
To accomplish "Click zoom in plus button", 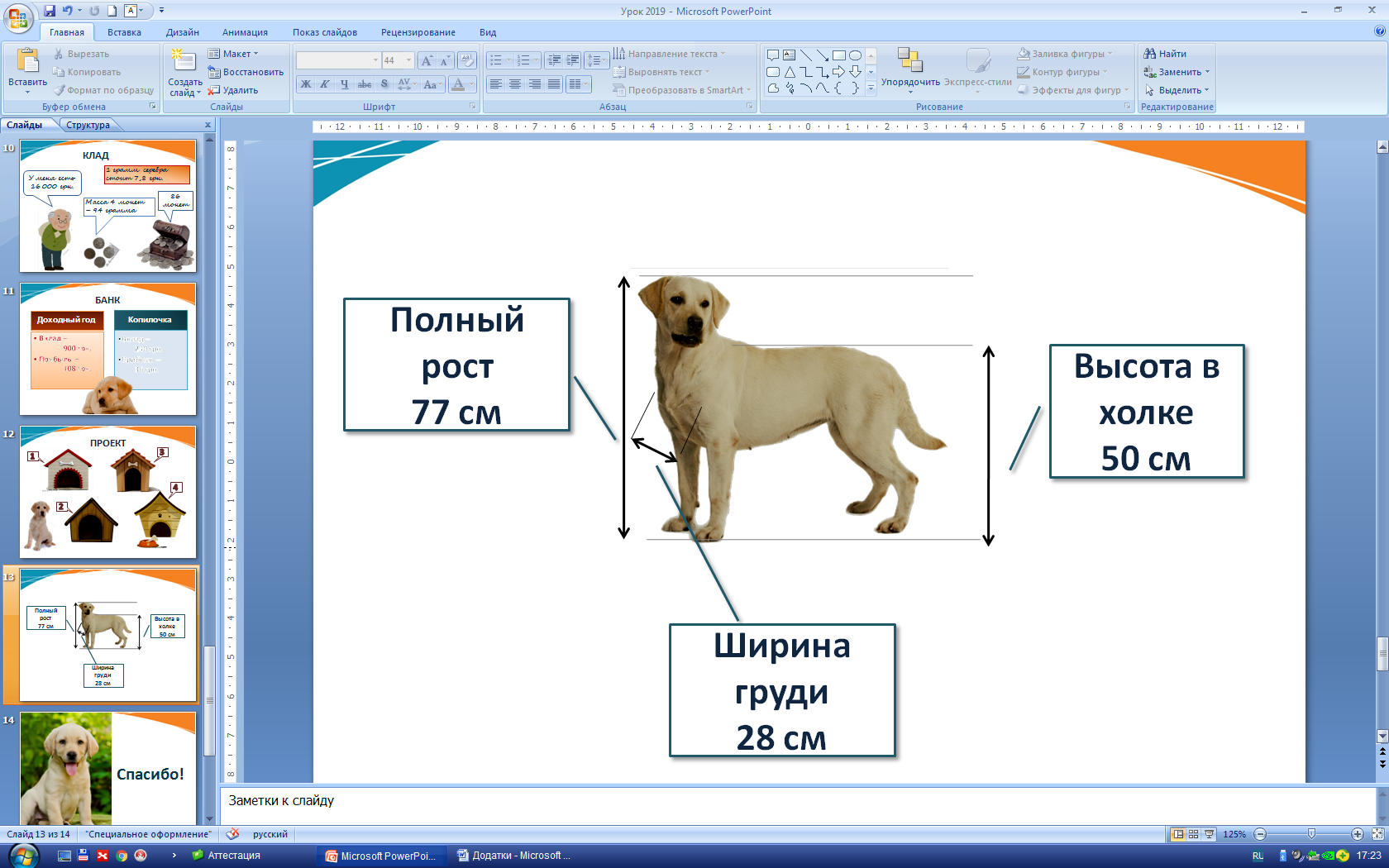I will (1358, 834).
